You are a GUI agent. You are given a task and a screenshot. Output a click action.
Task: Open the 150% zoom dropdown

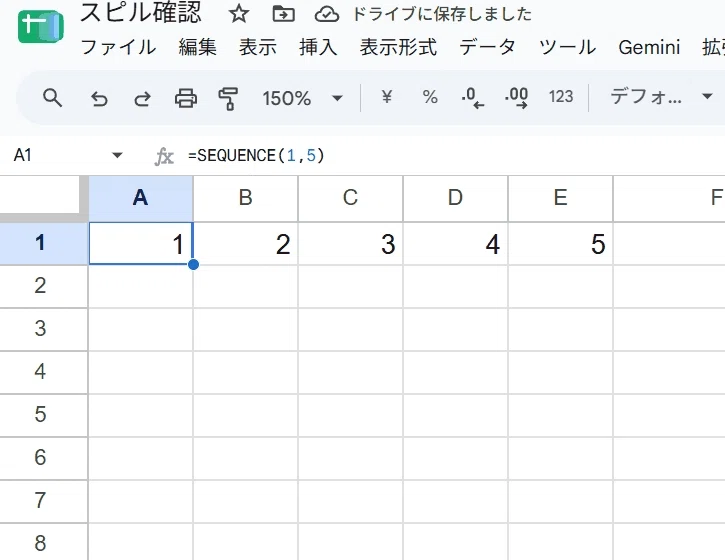click(302, 98)
